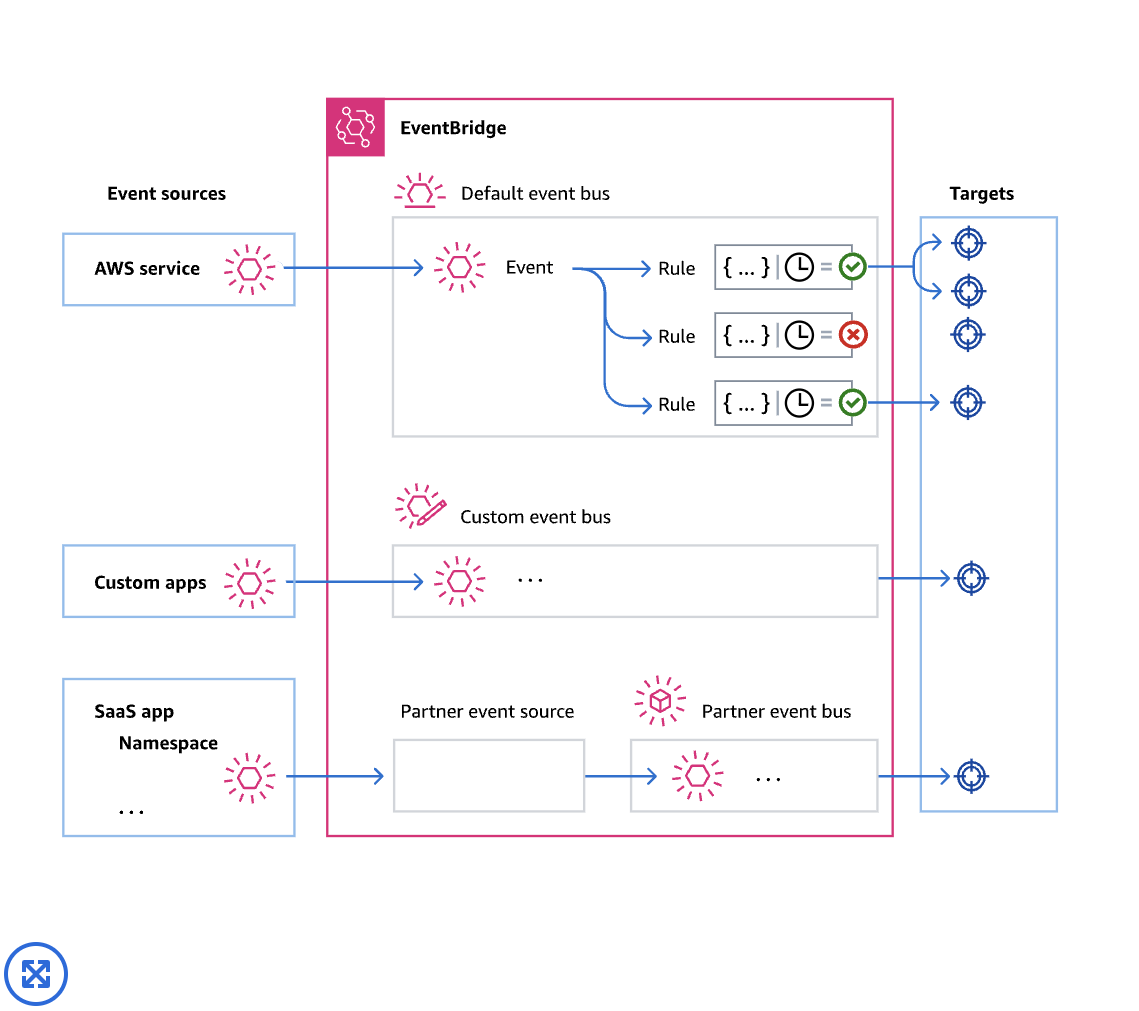Click the '{ ... }' pattern in third rule

[x=746, y=402]
